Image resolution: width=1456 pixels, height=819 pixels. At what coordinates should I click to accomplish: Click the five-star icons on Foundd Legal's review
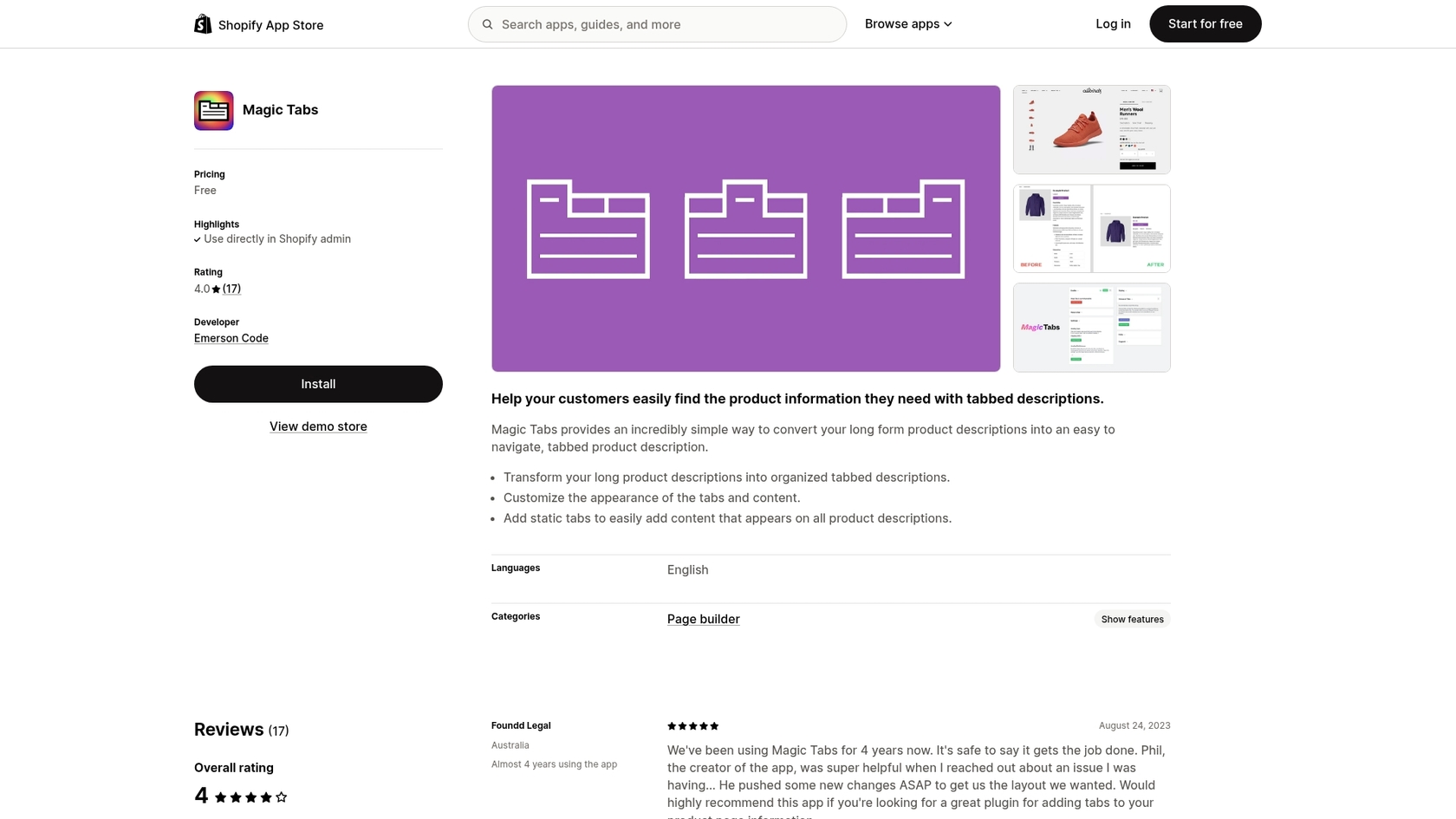pos(692,726)
